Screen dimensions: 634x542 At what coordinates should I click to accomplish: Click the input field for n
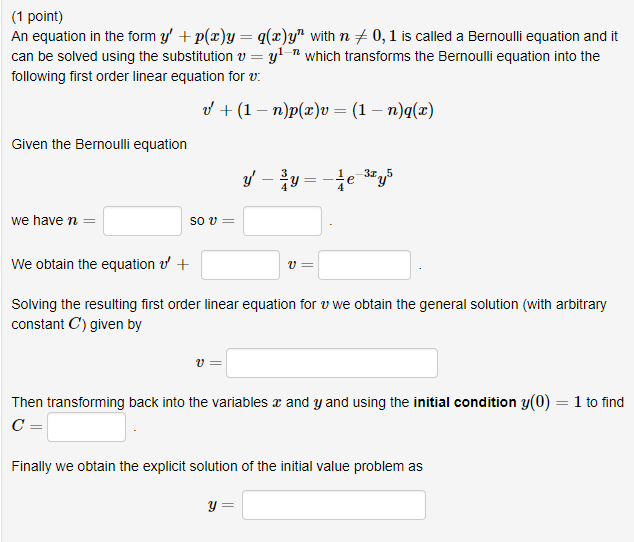click(142, 220)
